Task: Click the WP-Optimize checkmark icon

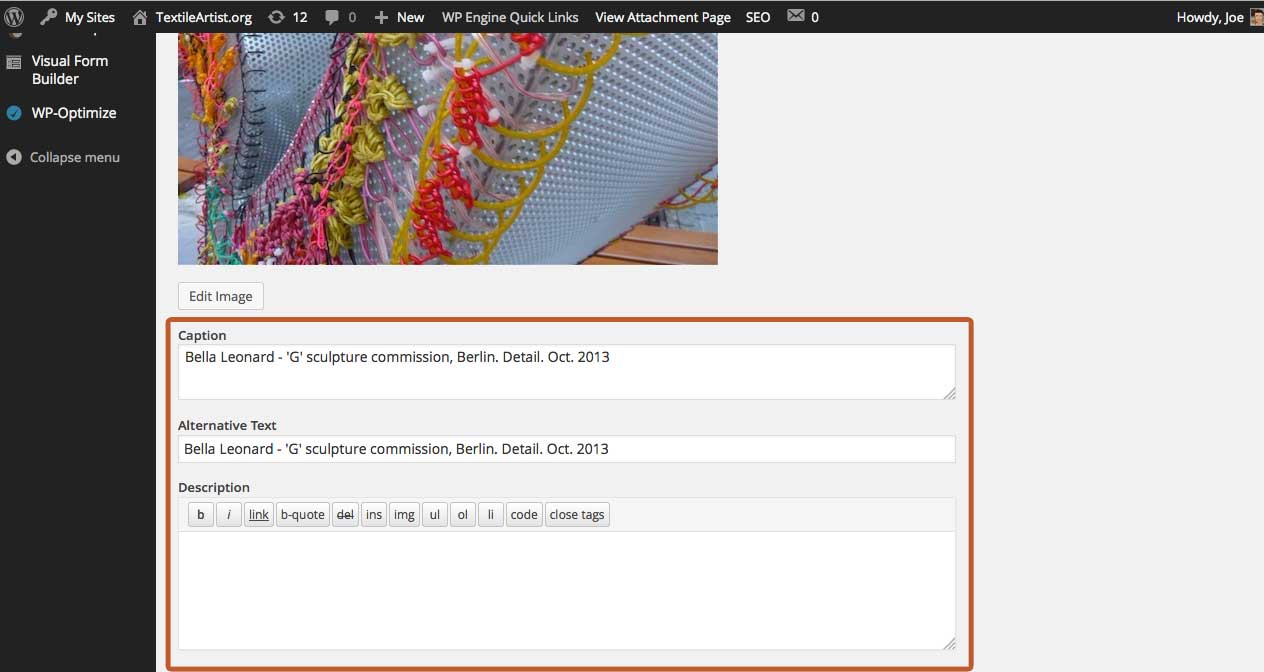Action: click(14, 113)
